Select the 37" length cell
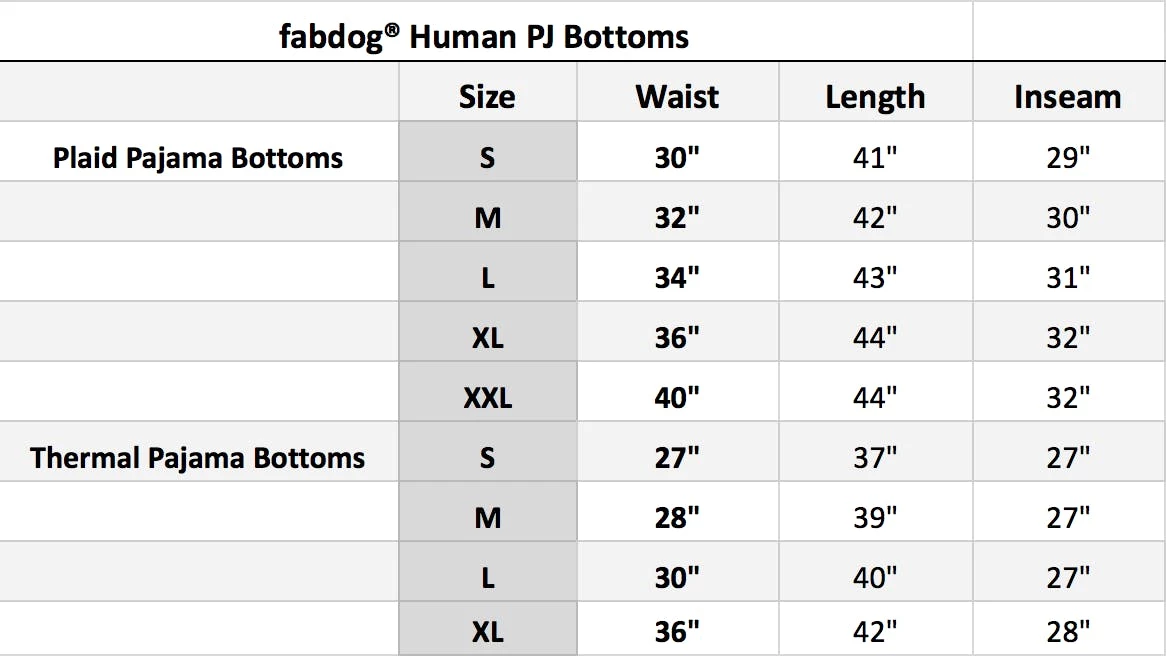 [875, 458]
